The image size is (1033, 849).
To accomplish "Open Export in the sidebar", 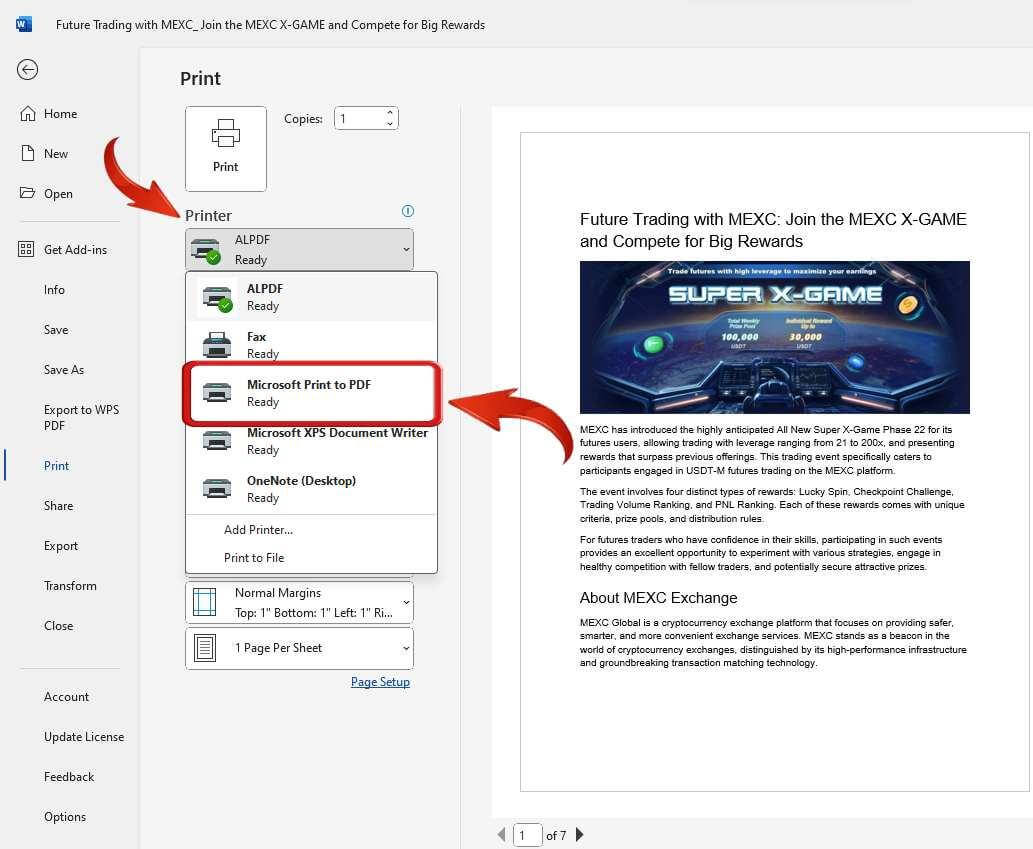I will tap(61, 545).
